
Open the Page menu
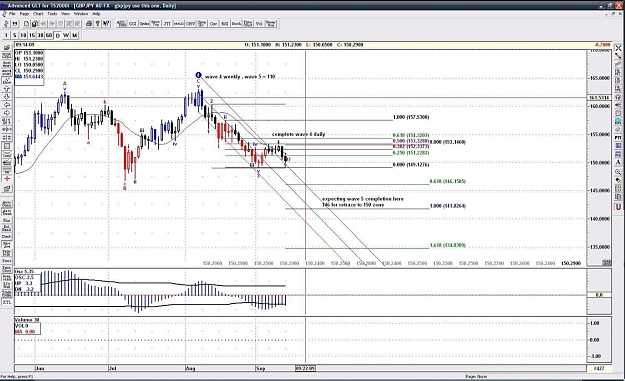tap(24, 14)
